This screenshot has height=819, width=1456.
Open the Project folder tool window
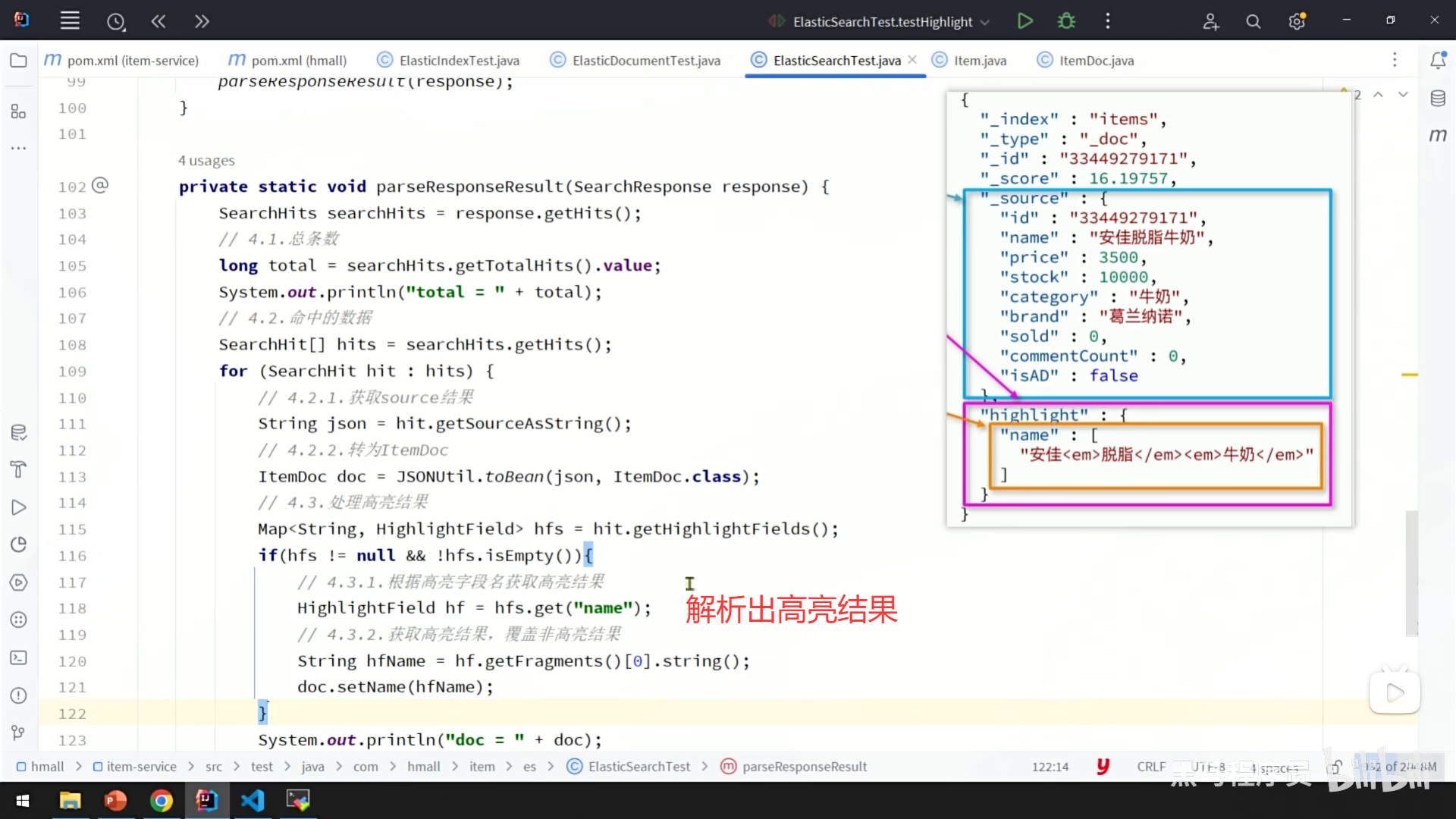point(18,61)
